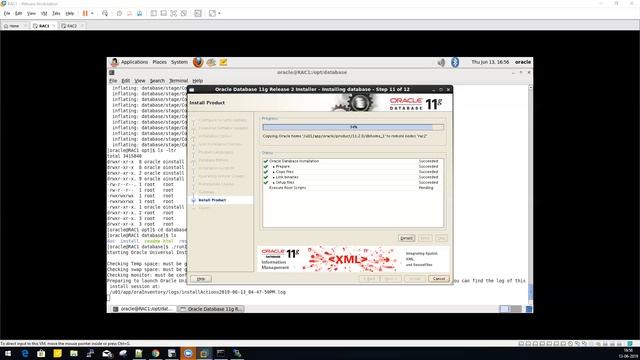Enter full screen mode via toolbar icon

(173, 13)
